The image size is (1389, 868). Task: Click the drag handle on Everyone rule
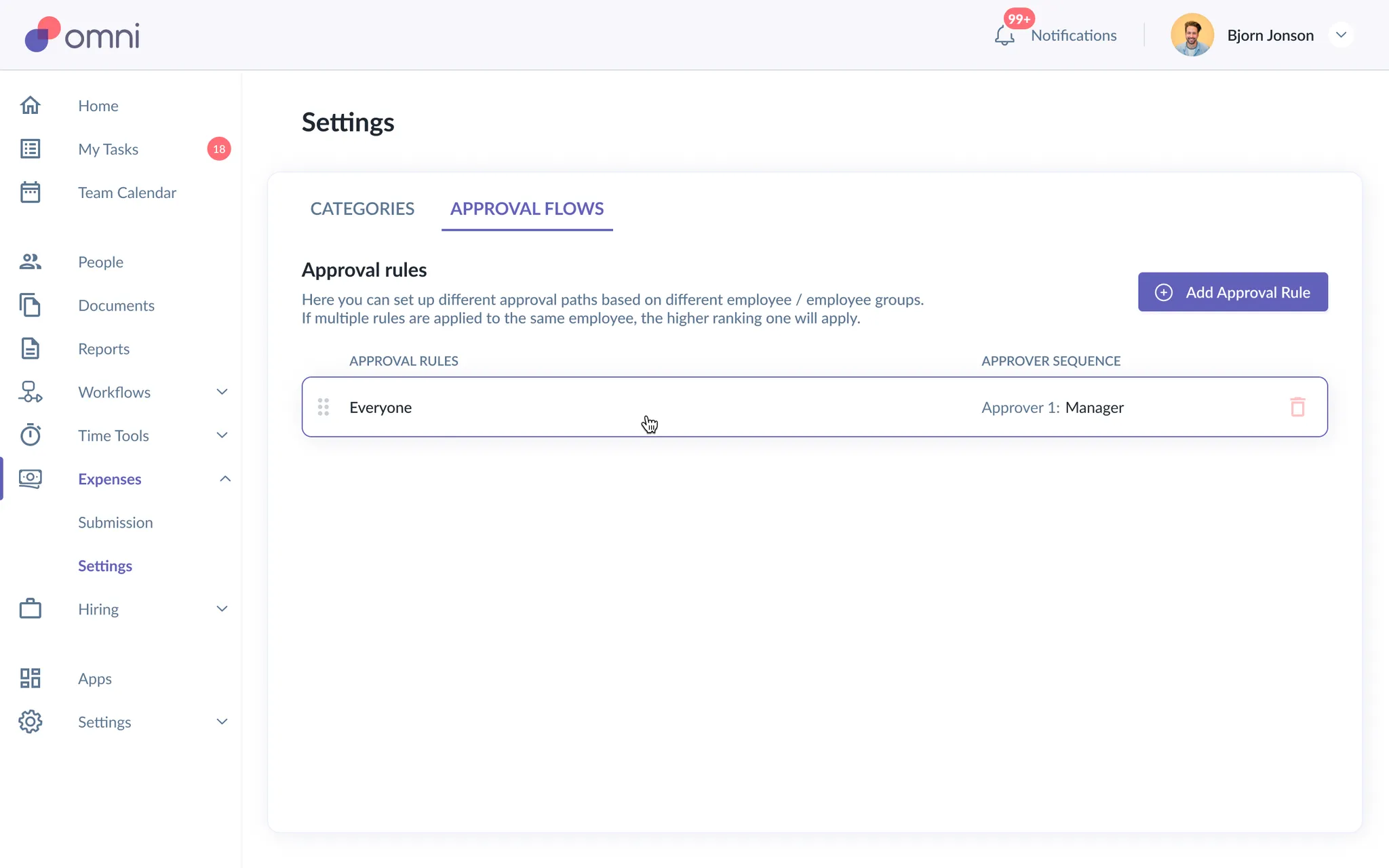(324, 407)
